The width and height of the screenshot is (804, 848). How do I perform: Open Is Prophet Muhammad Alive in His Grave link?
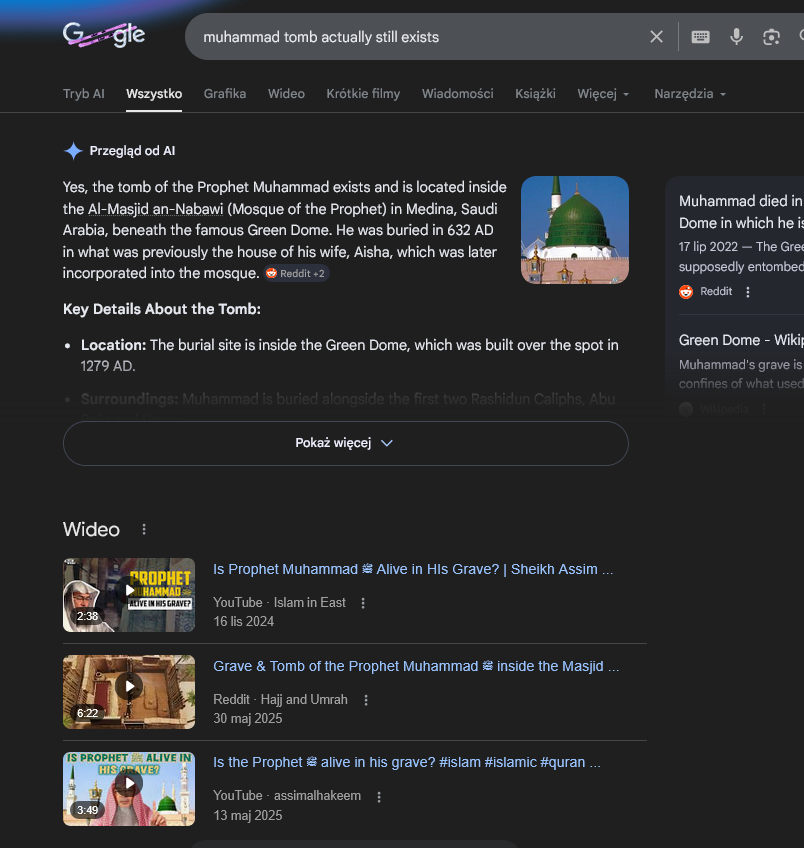(413, 569)
